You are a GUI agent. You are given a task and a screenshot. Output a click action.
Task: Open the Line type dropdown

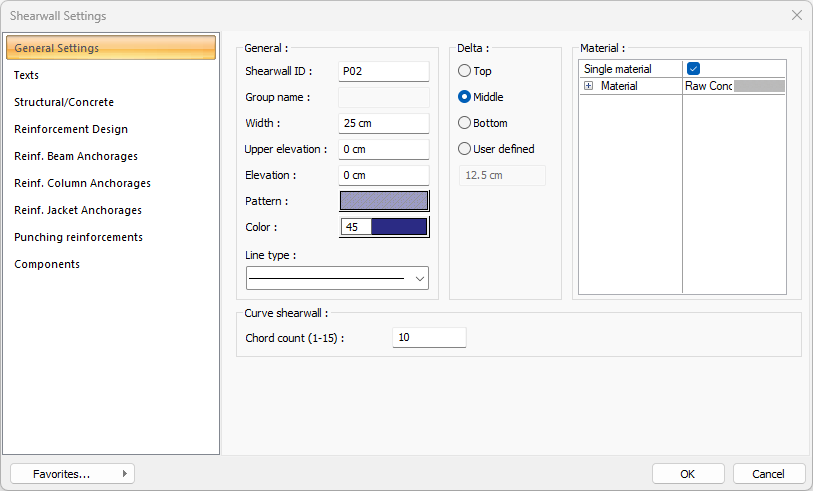[337, 278]
